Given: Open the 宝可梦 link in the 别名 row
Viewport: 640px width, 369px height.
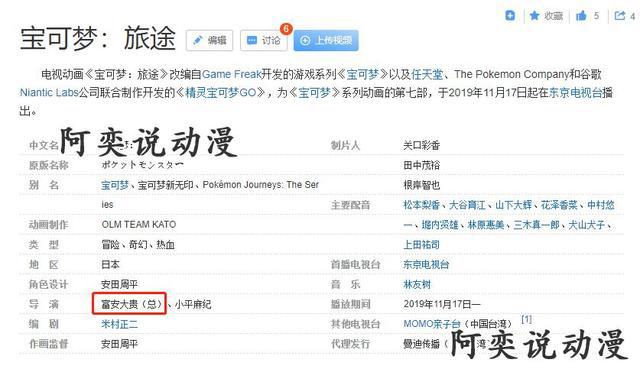Looking at the screenshot, I should (x=115, y=185).
